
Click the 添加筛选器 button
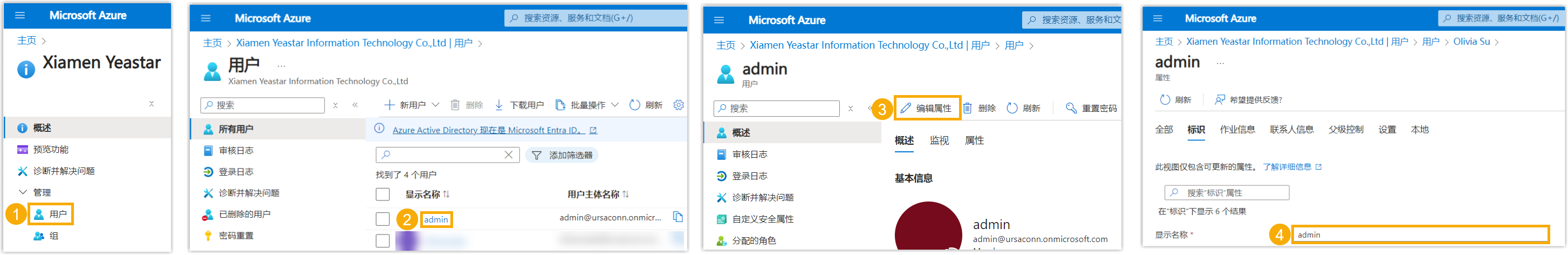click(x=562, y=156)
